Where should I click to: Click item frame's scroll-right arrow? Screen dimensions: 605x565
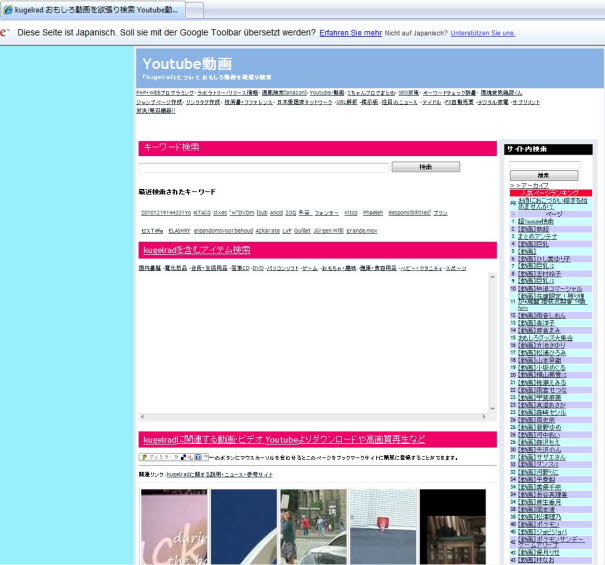click(x=484, y=416)
